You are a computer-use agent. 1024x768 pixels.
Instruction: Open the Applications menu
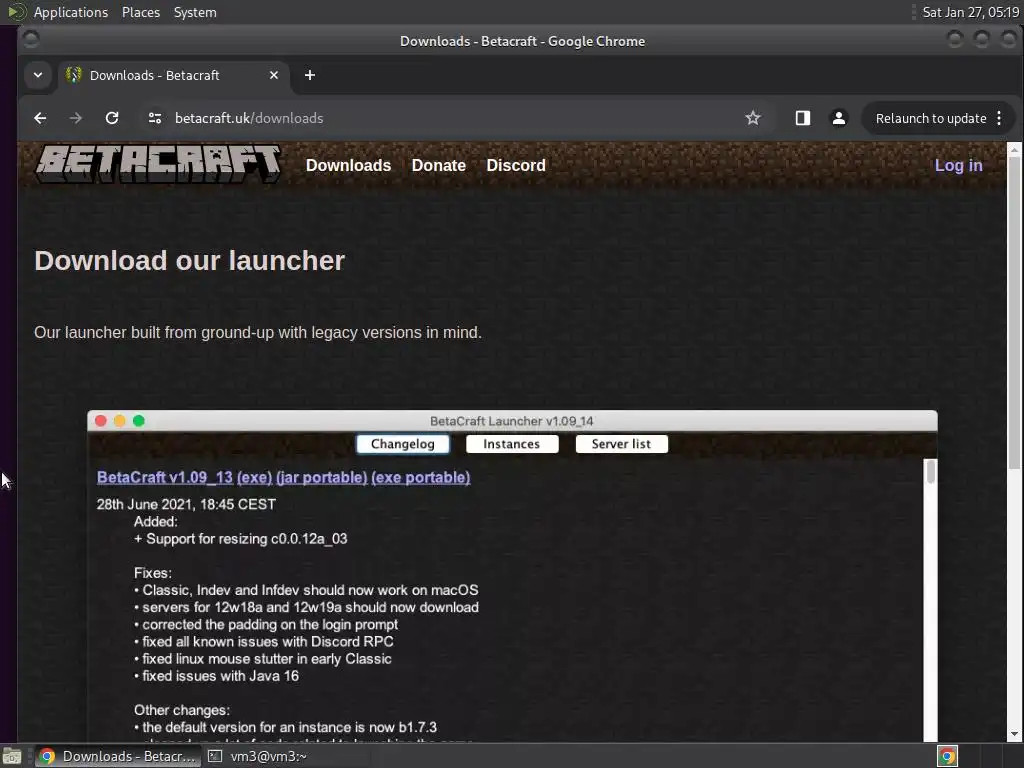click(71, 12)
